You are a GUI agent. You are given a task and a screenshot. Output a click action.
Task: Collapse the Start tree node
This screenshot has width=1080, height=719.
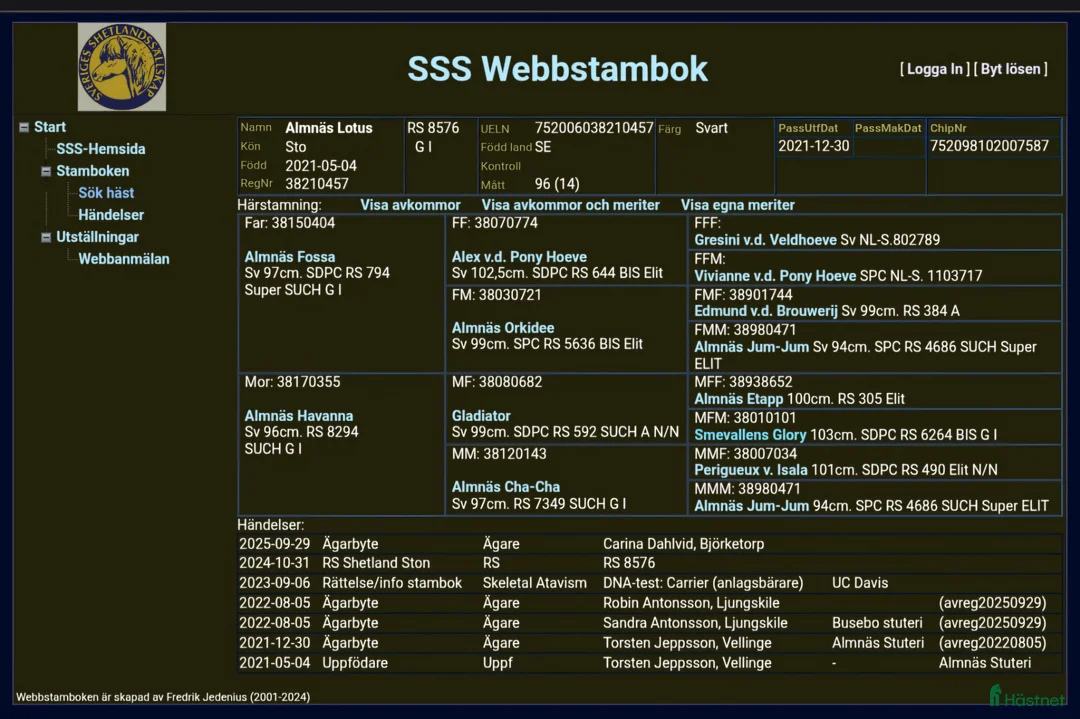pyautogui.click(x=24, y=127)
